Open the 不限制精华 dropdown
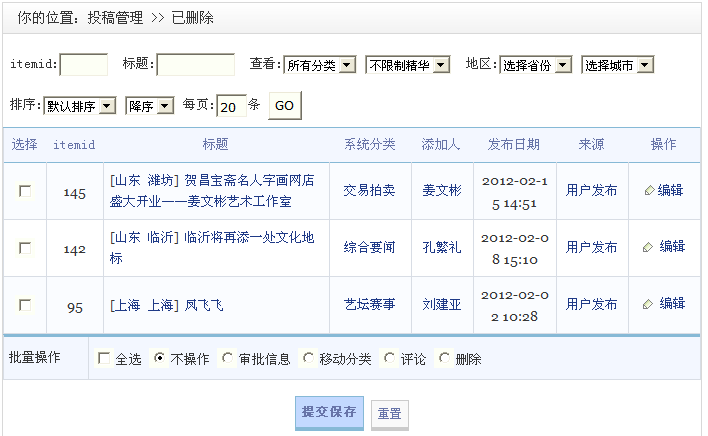 pyautogui.click(x=408, y=65)
